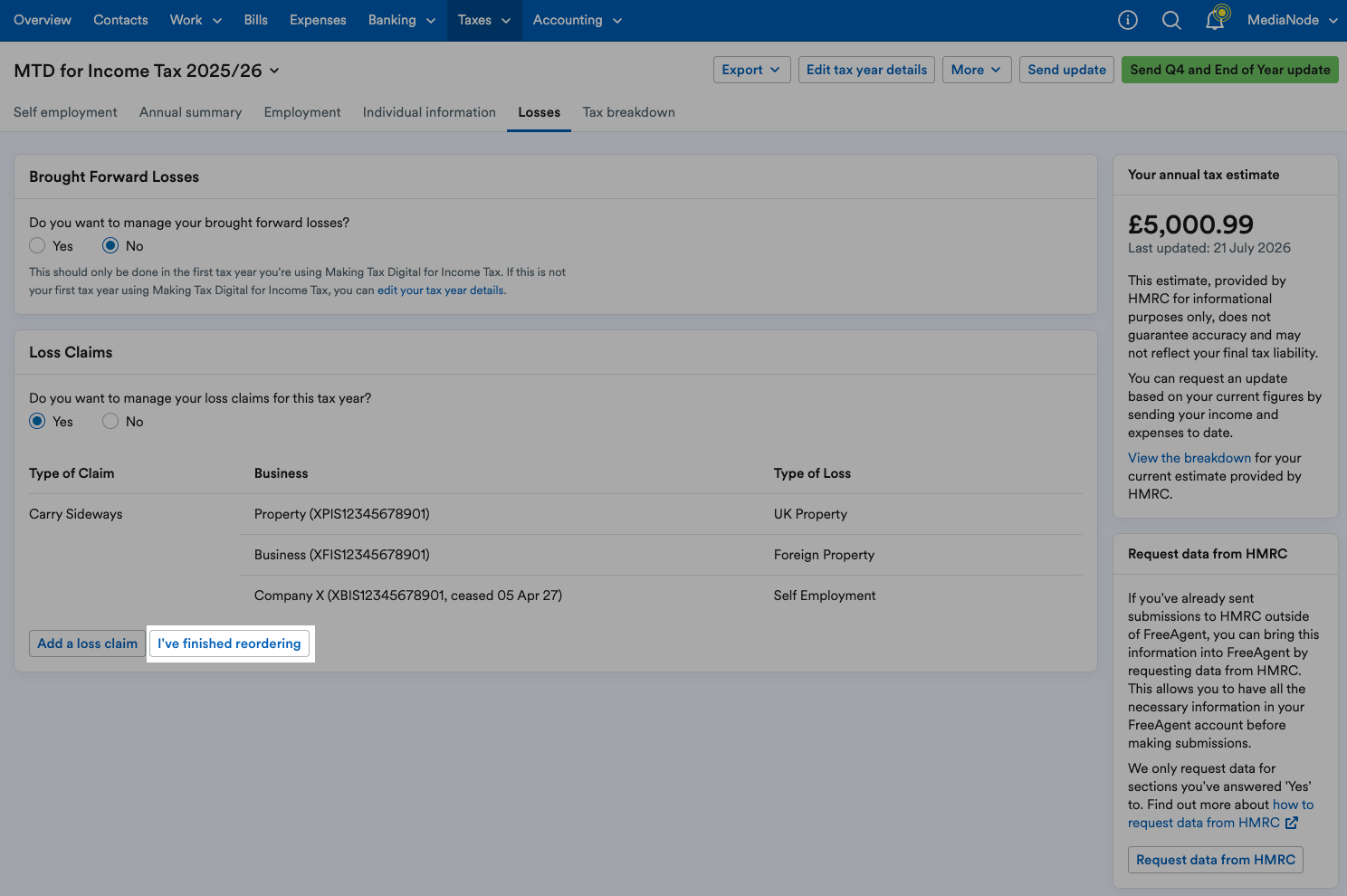Go to Expenses in top navigation
The width and height of the screenshot is (1347, 896).
318,20
